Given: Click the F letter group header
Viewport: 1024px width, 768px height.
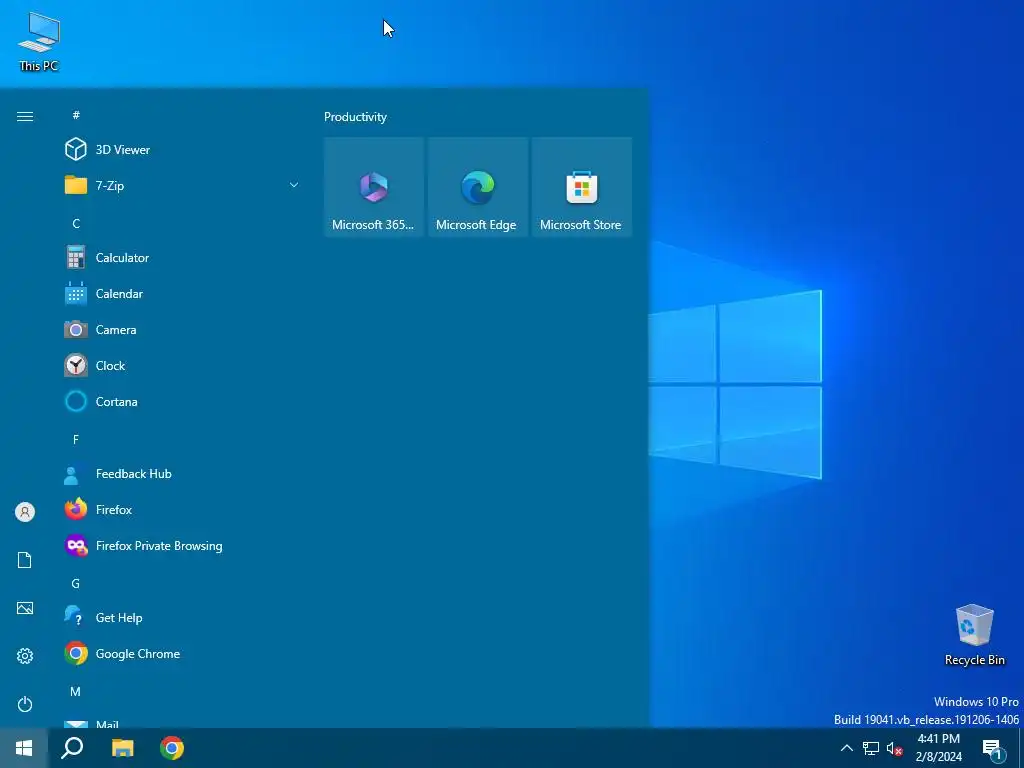Looking at the screenshot, I should (76, 440).
